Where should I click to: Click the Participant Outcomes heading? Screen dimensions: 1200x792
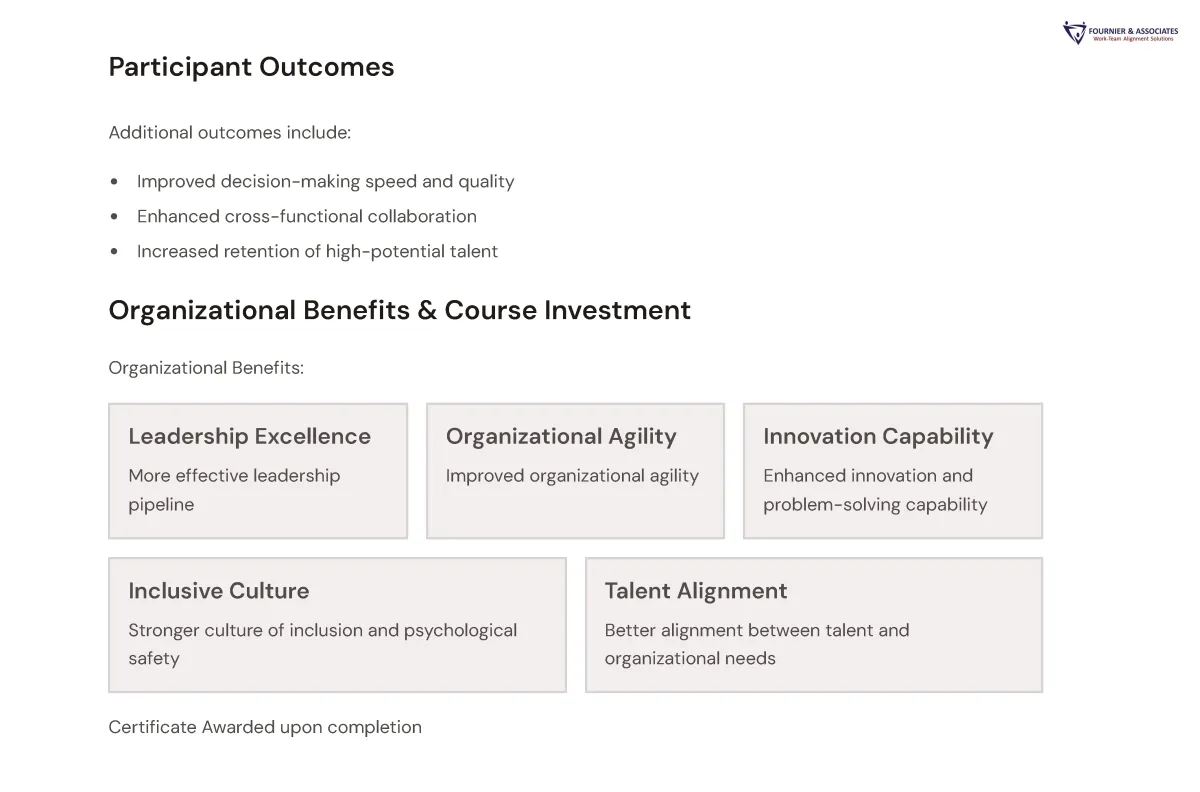251,67
